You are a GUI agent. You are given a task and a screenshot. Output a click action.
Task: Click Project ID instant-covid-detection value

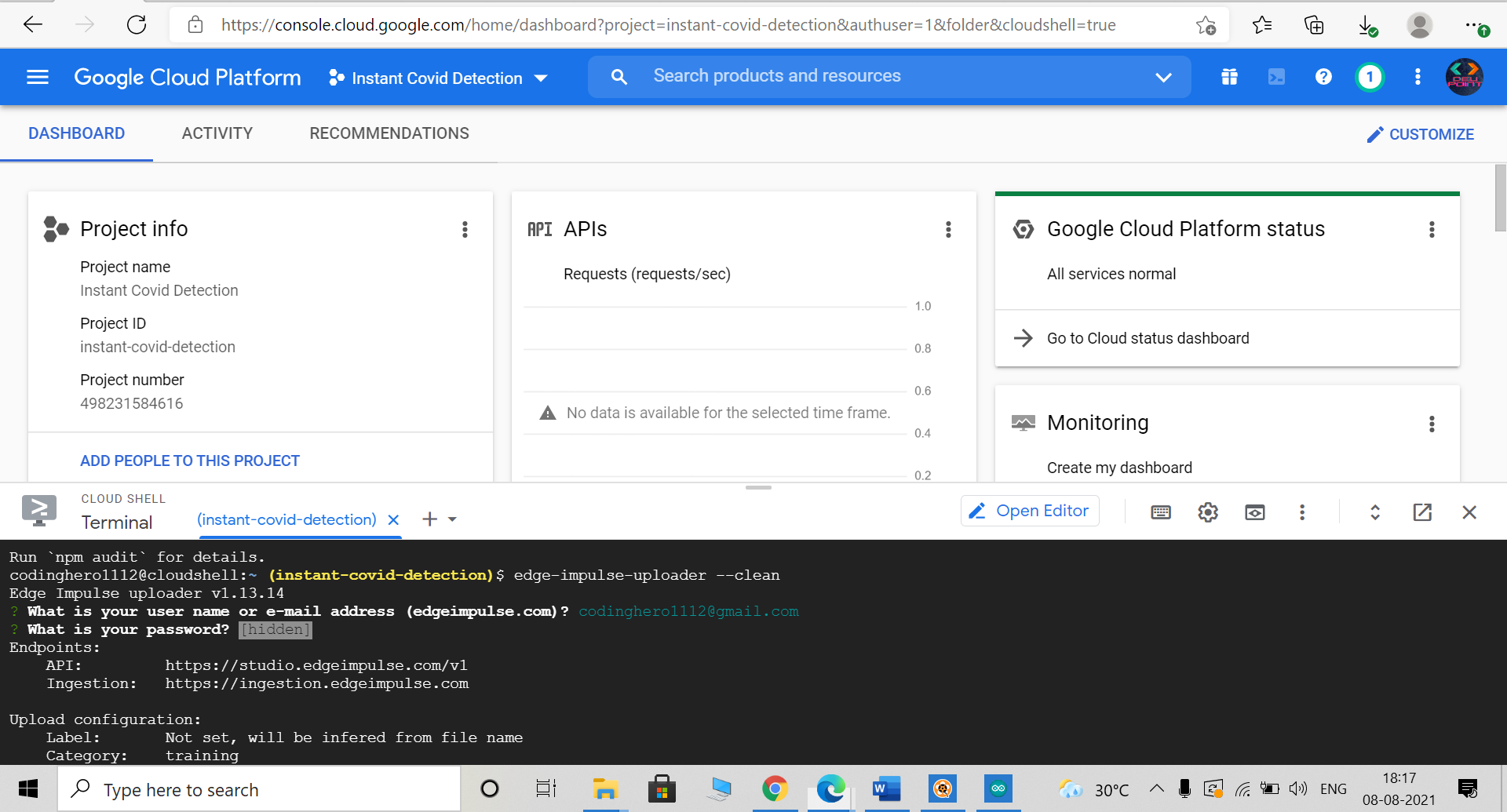158,347
